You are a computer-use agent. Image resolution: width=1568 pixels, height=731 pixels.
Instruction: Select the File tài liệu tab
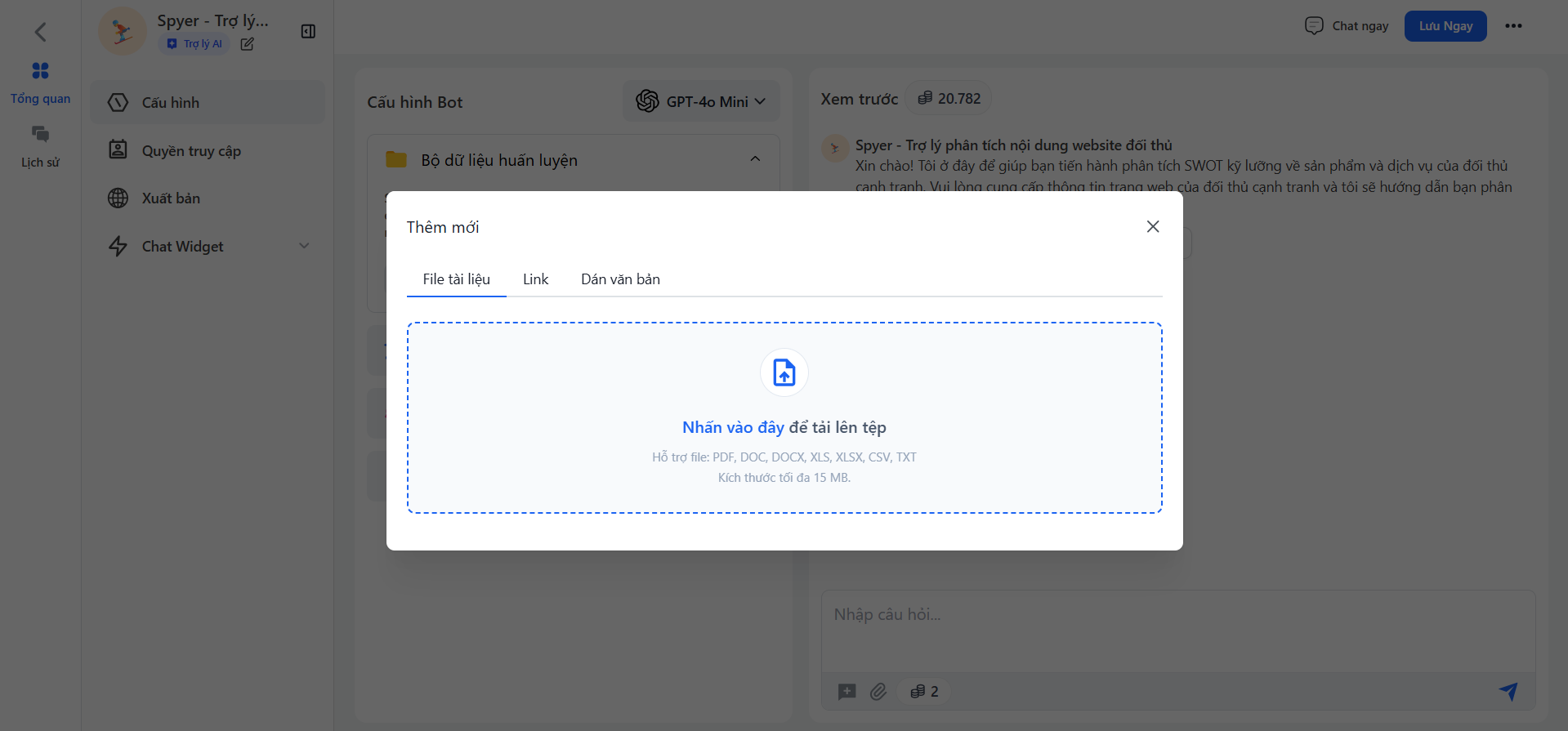click(456, 279)
